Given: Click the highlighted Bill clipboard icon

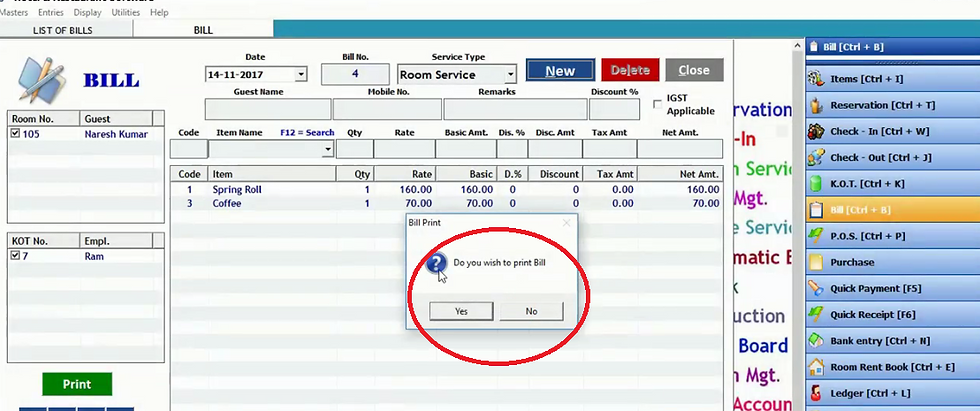Looking at the screenshot, I should pyautogui.click(x=816, y=210).
